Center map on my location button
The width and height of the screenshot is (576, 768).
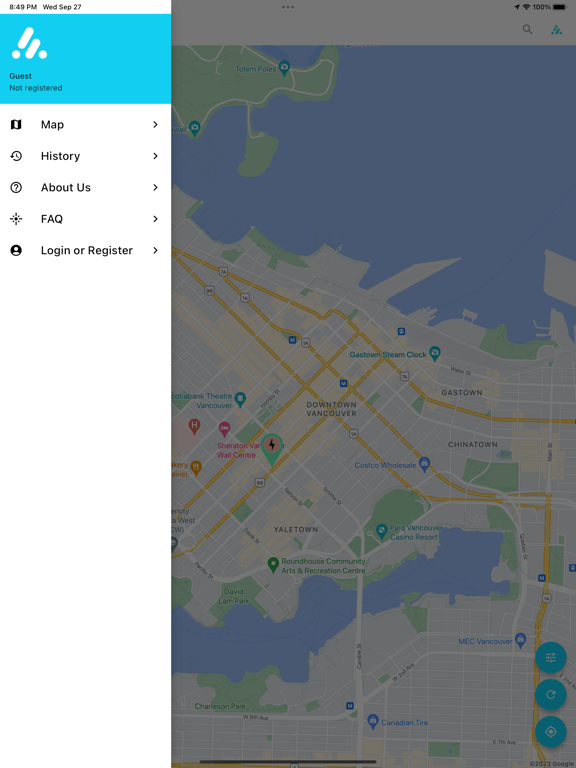pyautogui.click(x=551, y=732)
